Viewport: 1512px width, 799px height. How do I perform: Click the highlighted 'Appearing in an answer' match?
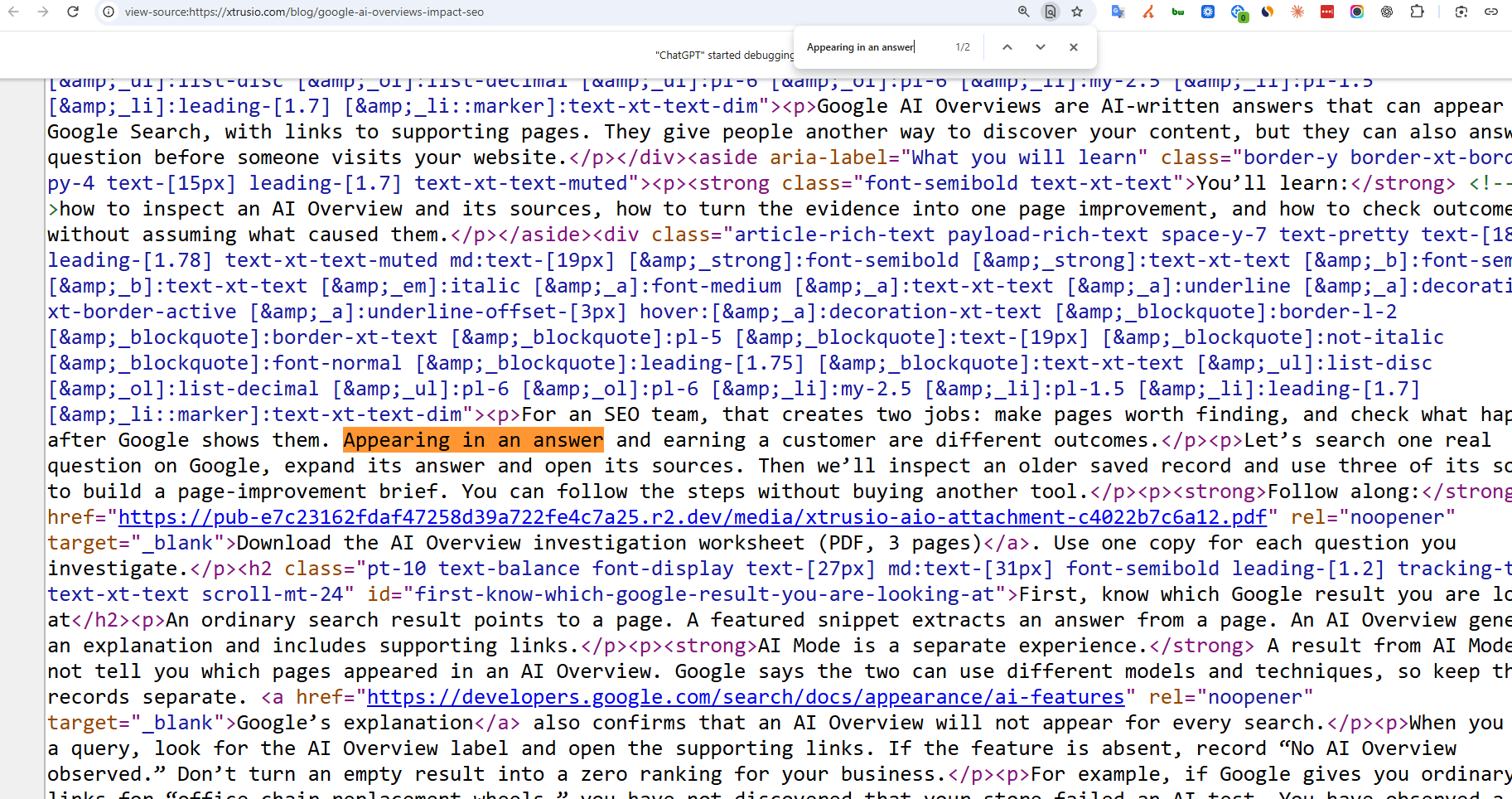pyautogui.click(x=474, y=440)
